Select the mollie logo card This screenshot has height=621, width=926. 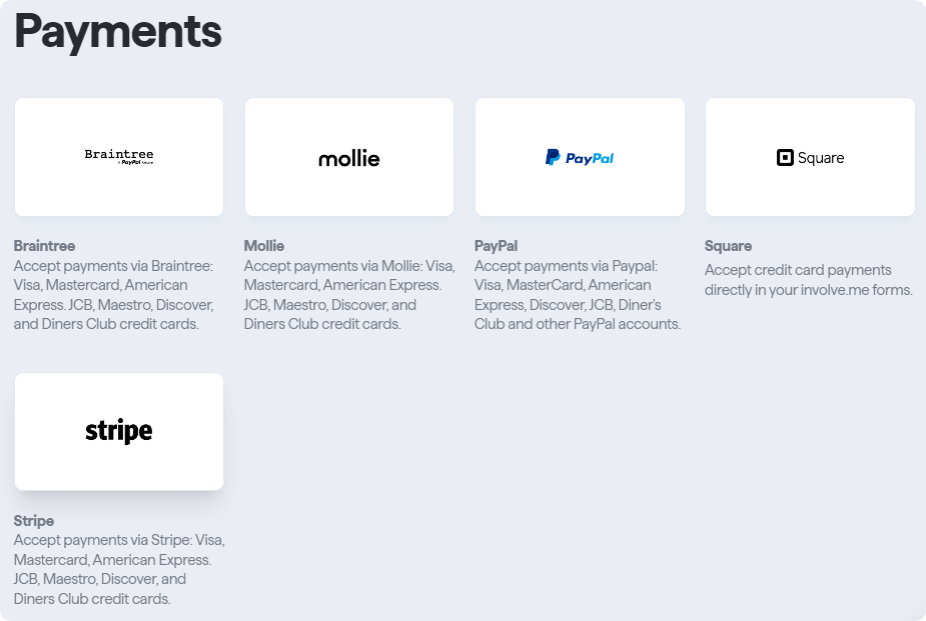[x=349, y=157]
